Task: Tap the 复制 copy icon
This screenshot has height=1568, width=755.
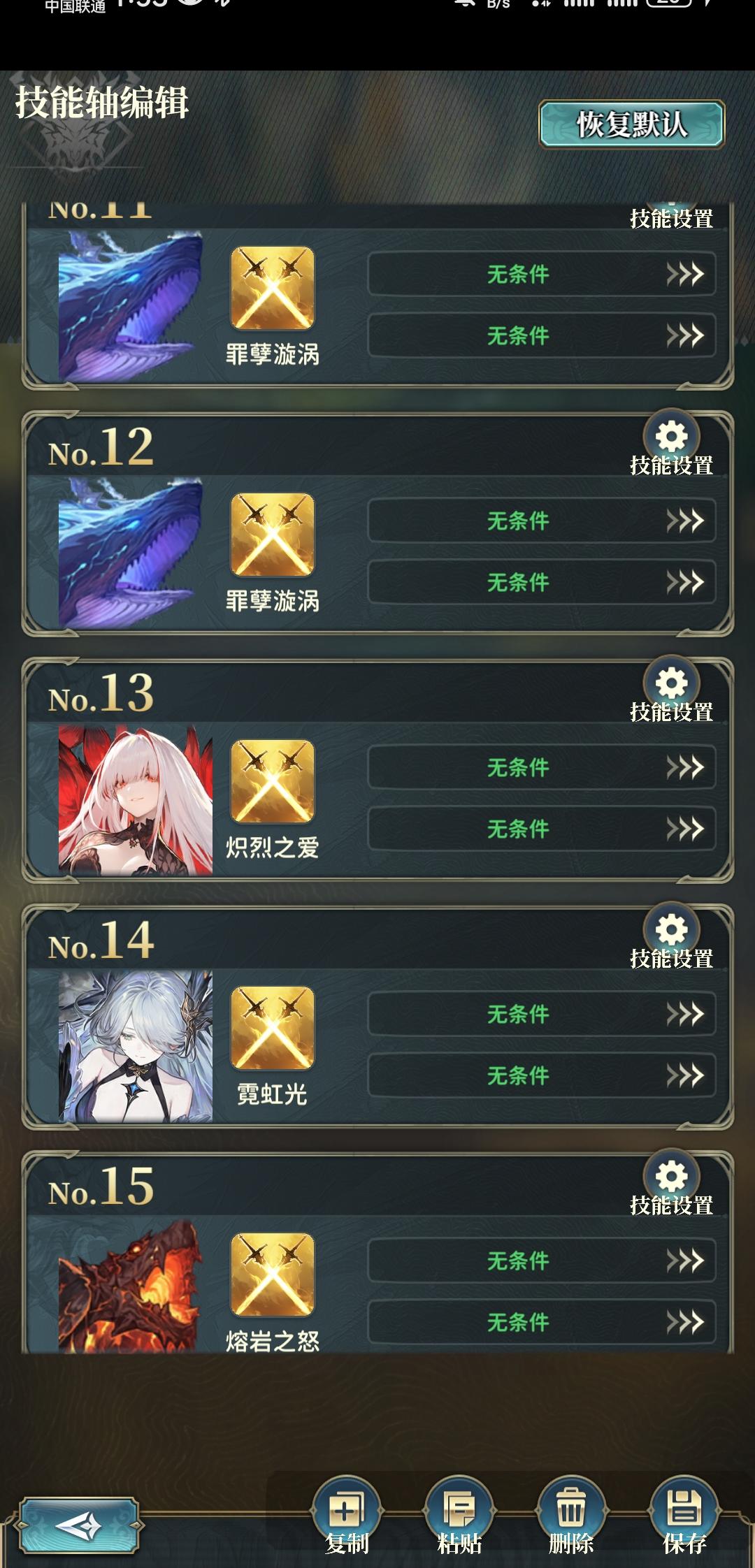Action: click(x=347, y=1511)
